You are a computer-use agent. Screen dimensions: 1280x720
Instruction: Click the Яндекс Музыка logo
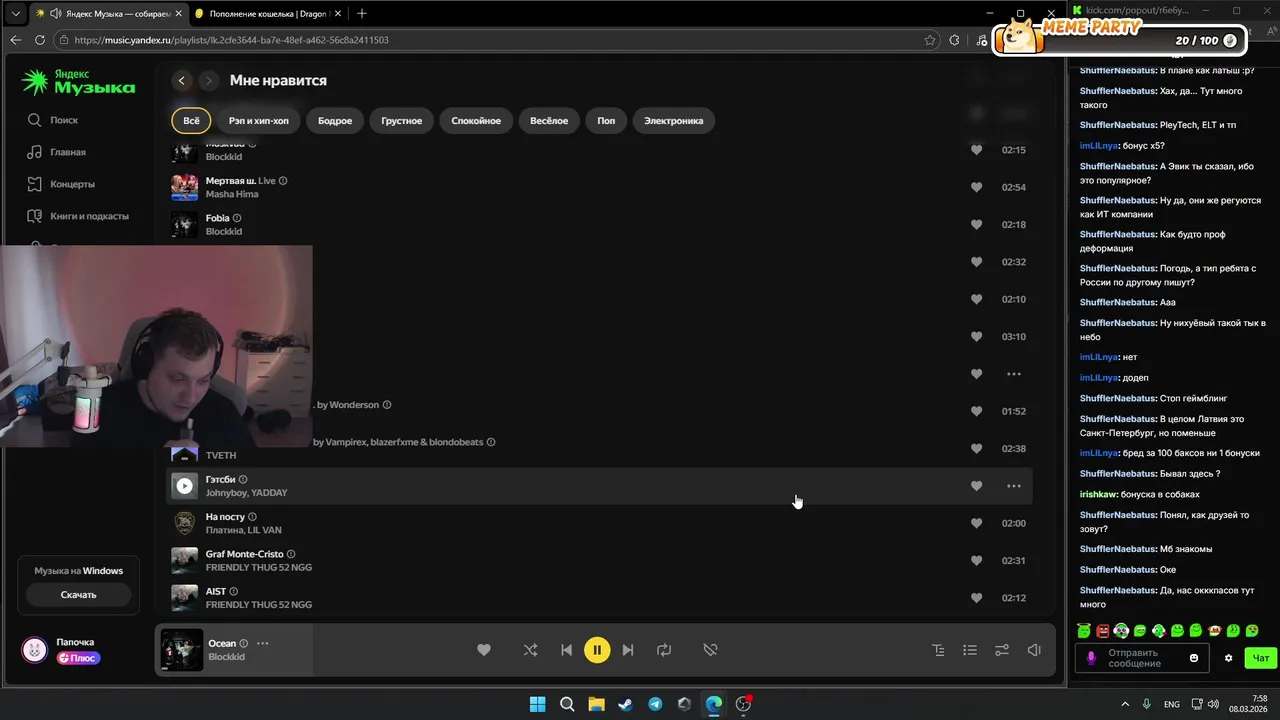point(78,82)
